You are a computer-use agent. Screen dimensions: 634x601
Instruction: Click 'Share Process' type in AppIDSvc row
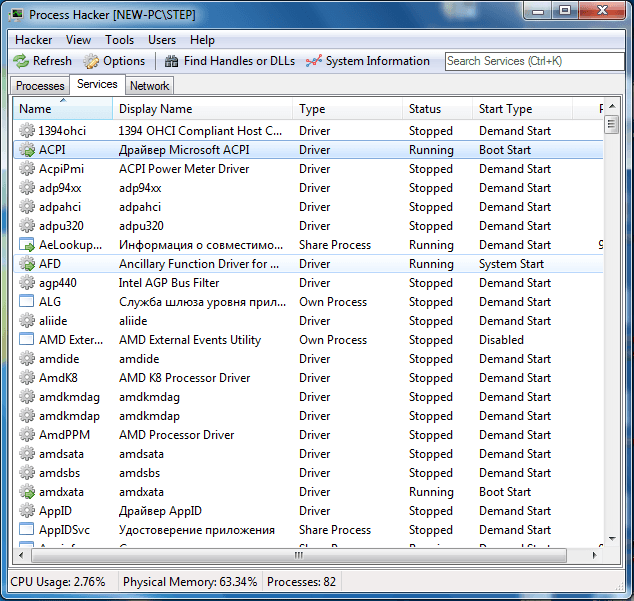[x=335, y=530]
